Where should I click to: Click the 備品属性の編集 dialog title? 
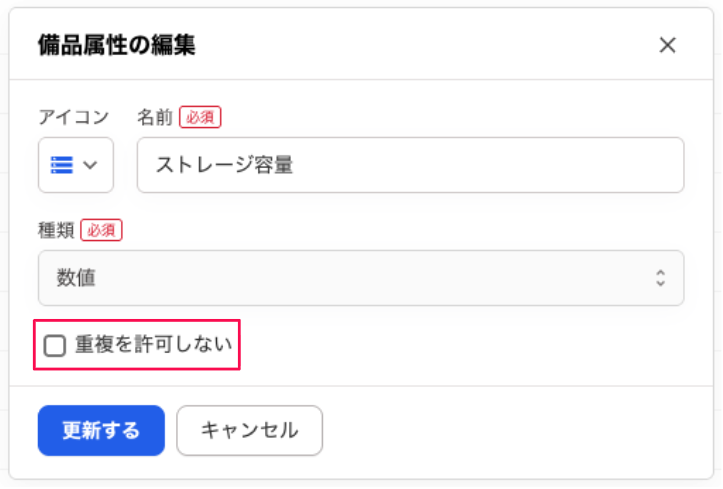click(116, 45)
